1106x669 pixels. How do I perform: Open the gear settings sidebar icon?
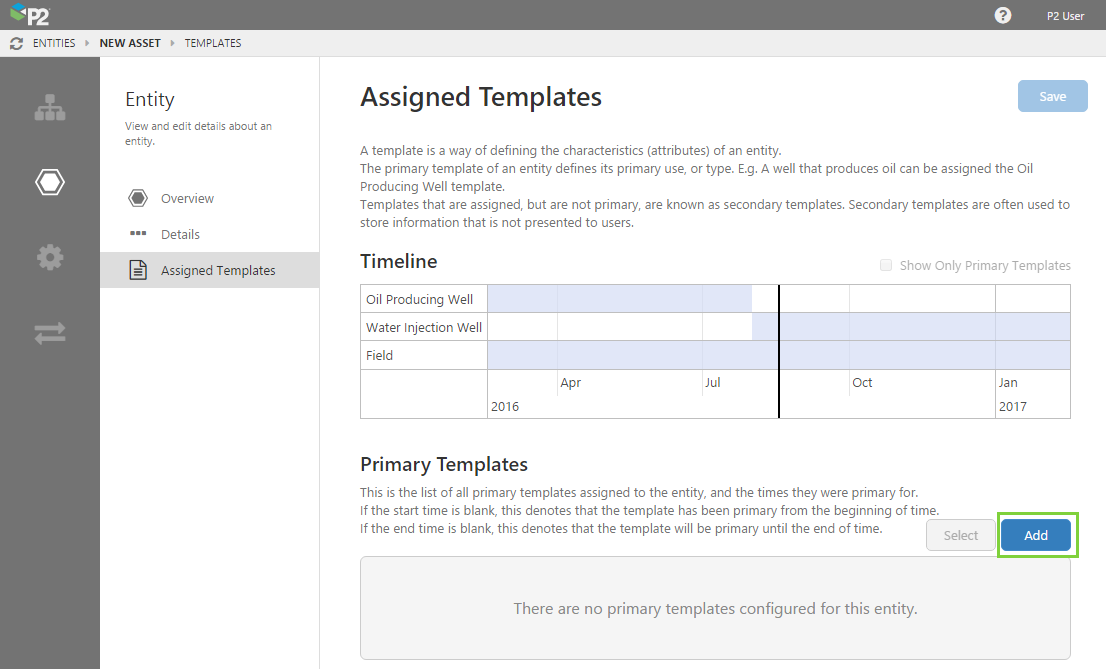point(50,257)
